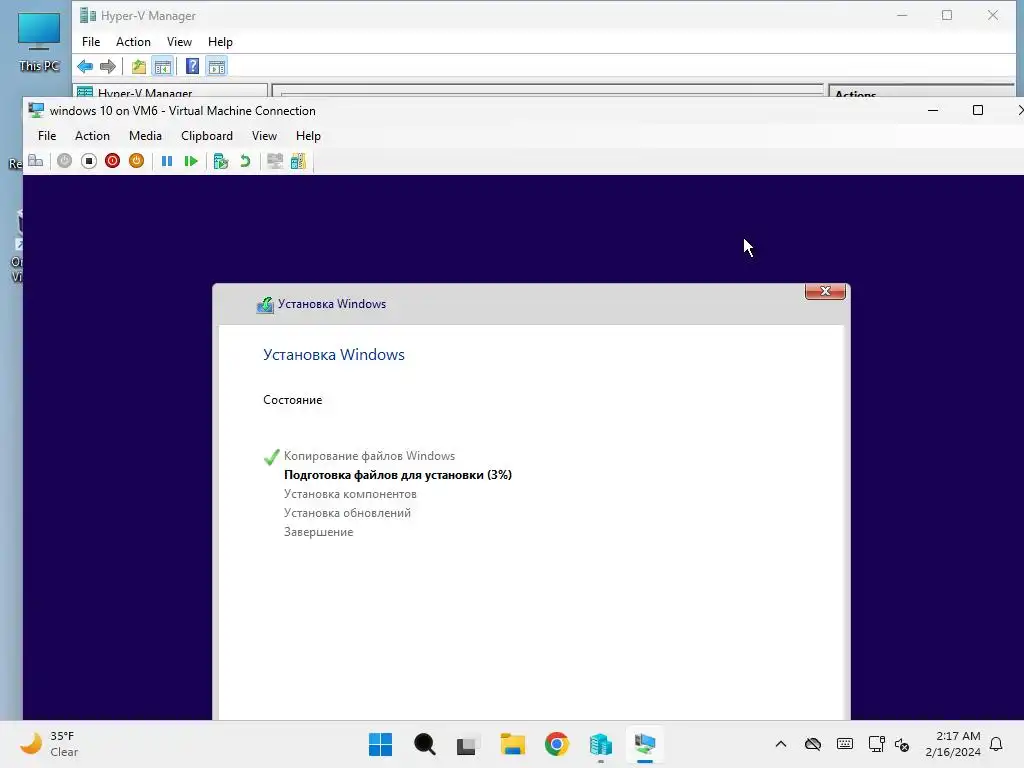Click 'Установка компонентов' step text

(x=350, y=494)
